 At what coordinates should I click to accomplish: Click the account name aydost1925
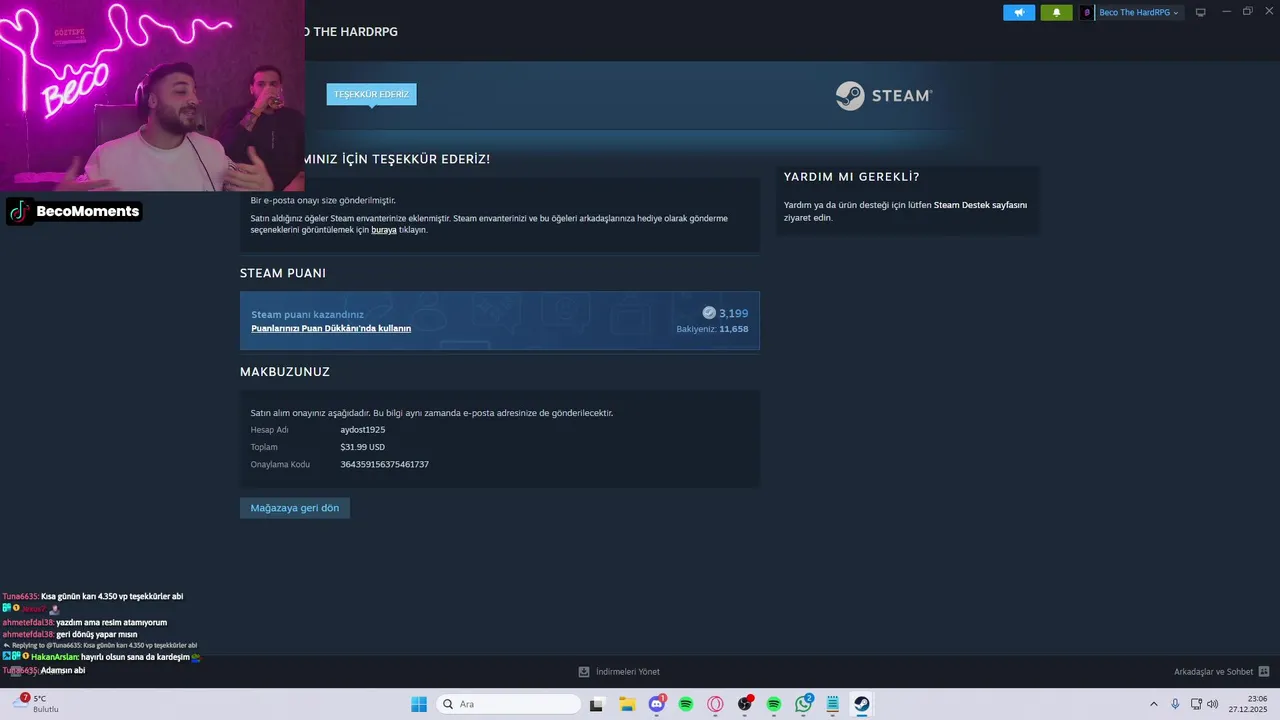tap(363, 430)
